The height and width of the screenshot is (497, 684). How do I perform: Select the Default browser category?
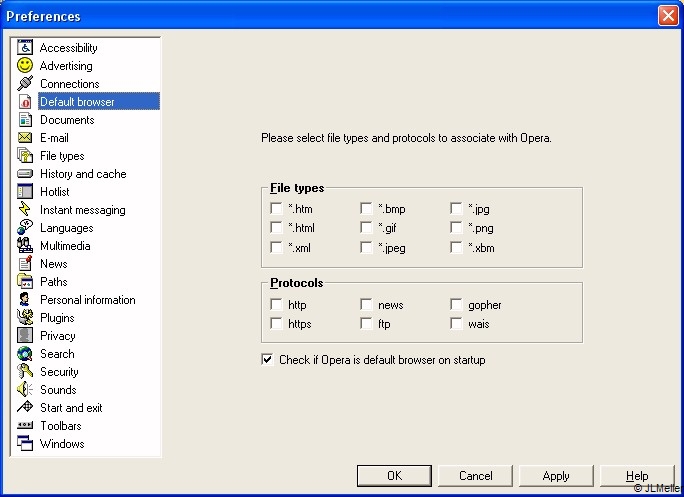(x=99, y=102)
